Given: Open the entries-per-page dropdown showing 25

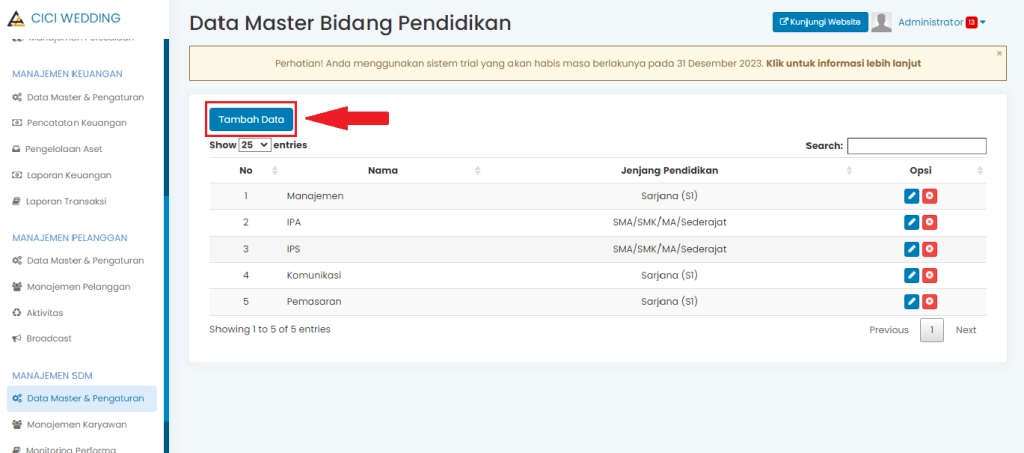Looking at the screenshot, I should coord(255,145).
